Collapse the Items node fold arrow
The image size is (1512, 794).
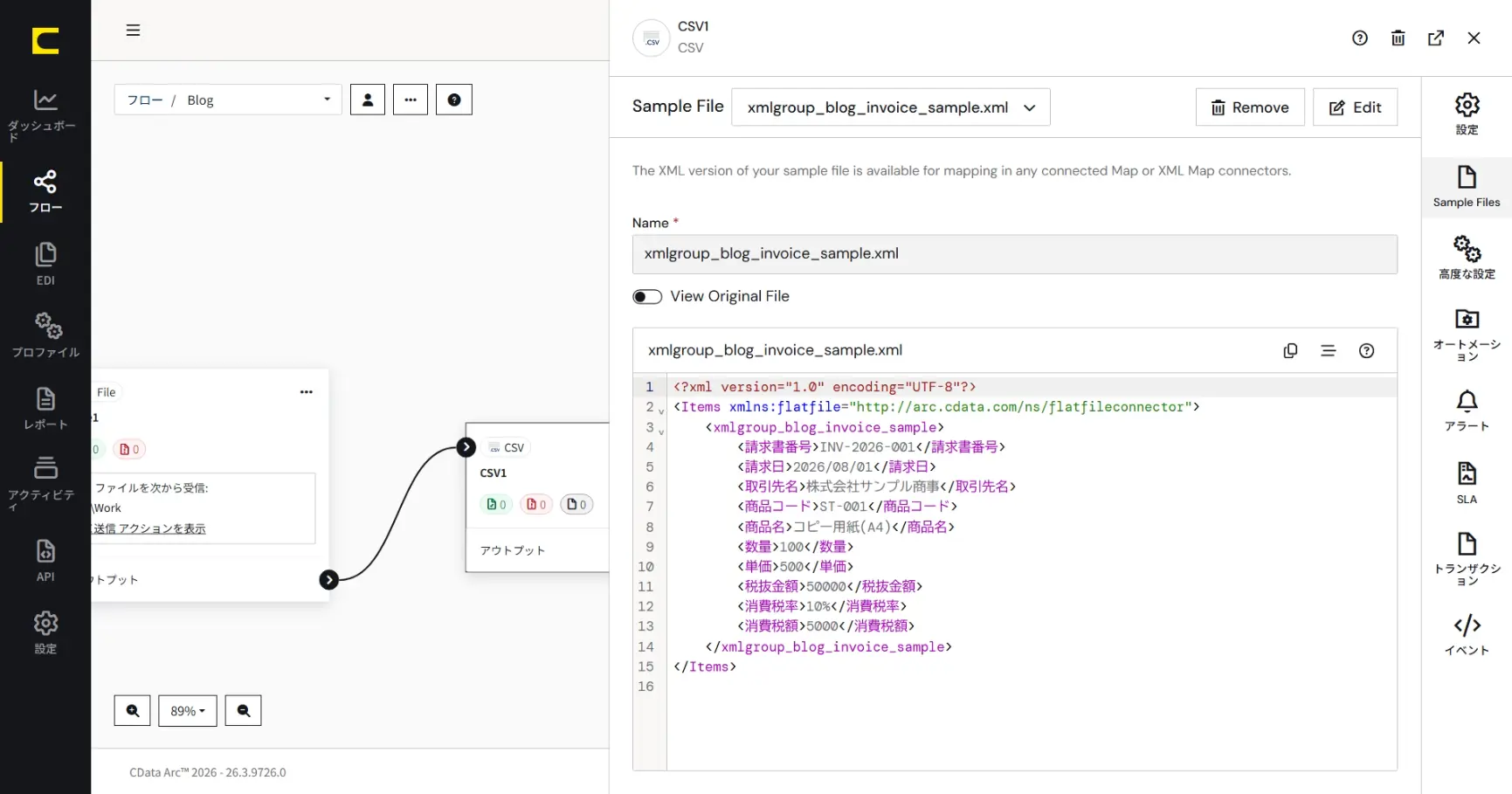pyautogui.click(x=661, y=411)
